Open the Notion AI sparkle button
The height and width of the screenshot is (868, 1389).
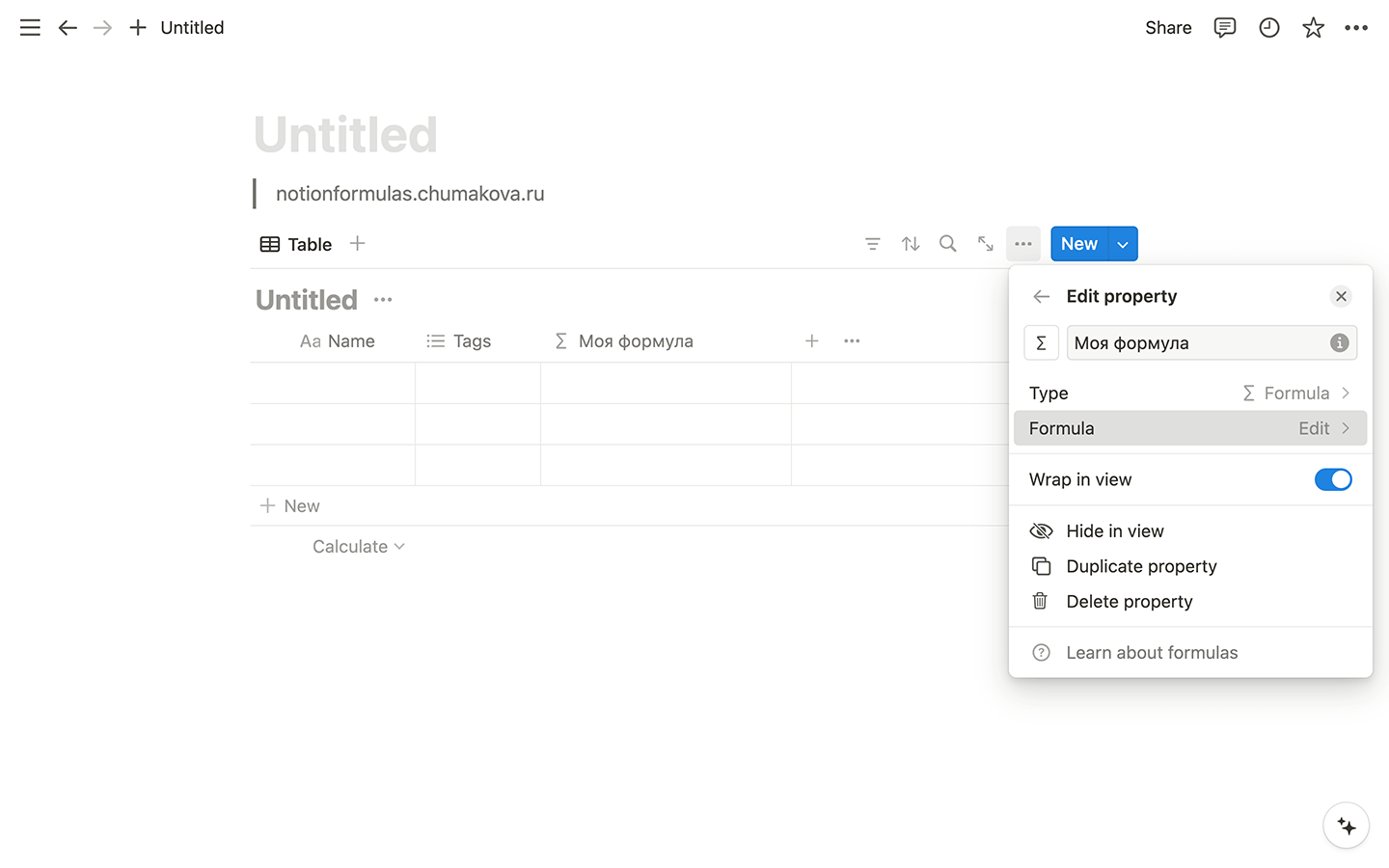1347,827
